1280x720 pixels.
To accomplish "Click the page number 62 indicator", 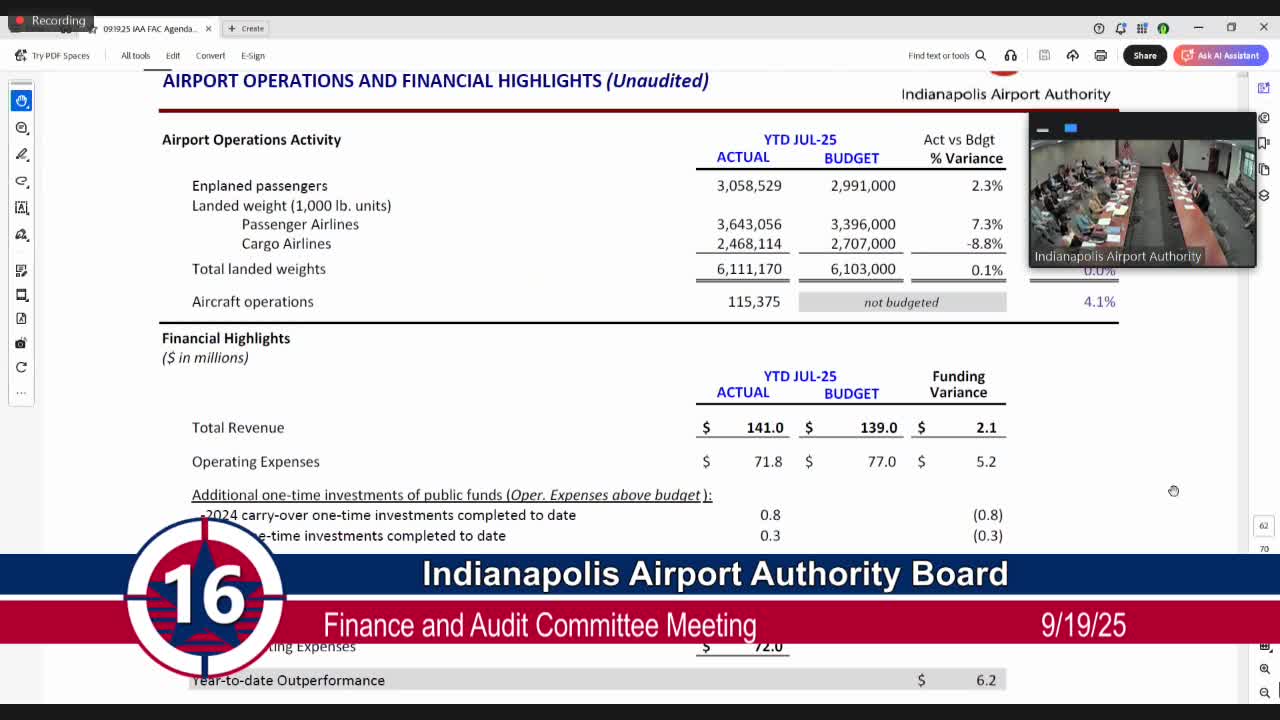I will (1264, 526).
